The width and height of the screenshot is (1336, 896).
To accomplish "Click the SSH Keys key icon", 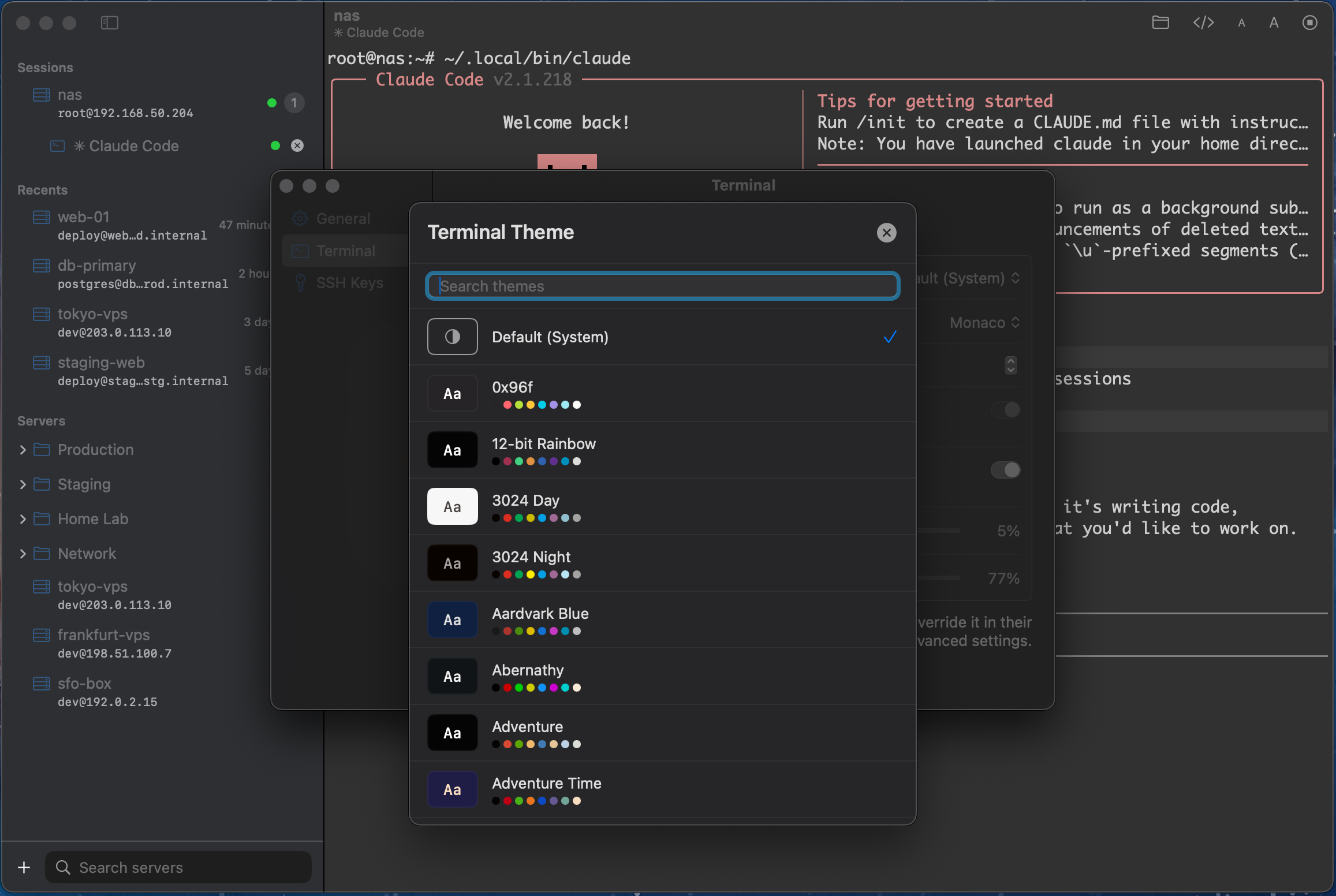I will tap(300, 283).
